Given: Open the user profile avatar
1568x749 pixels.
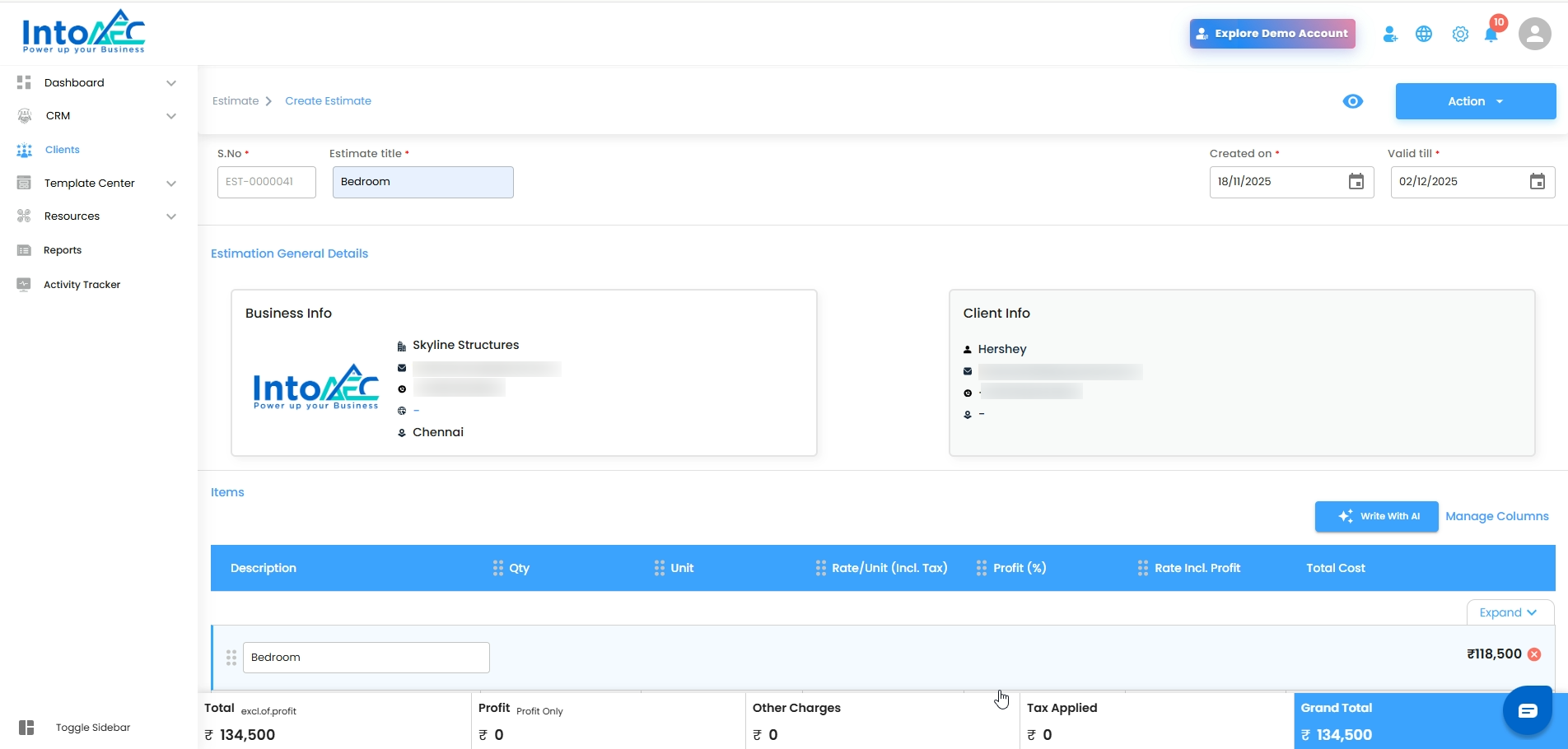Looking at the screenshot, I should [x=1535, y=34].
